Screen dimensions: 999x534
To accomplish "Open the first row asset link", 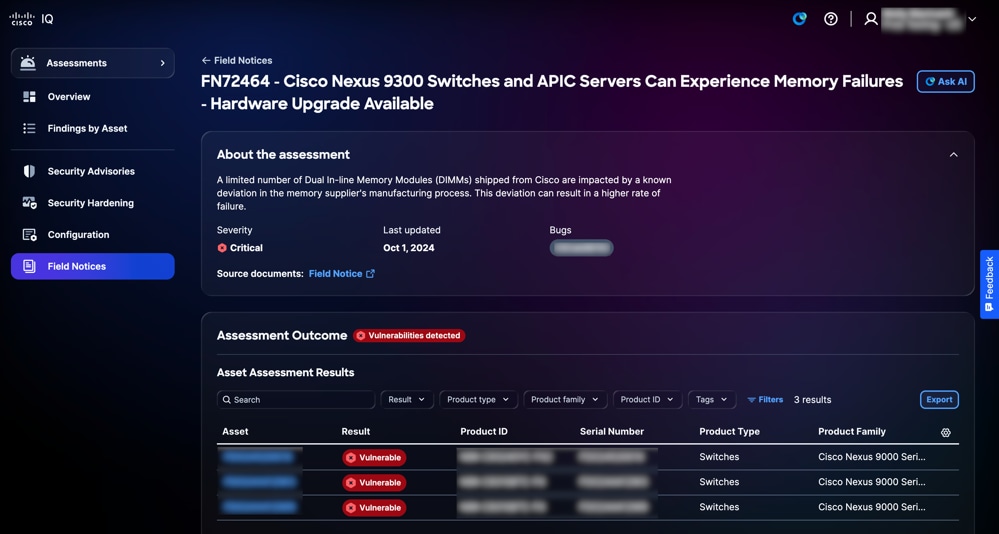I will 259,457.
